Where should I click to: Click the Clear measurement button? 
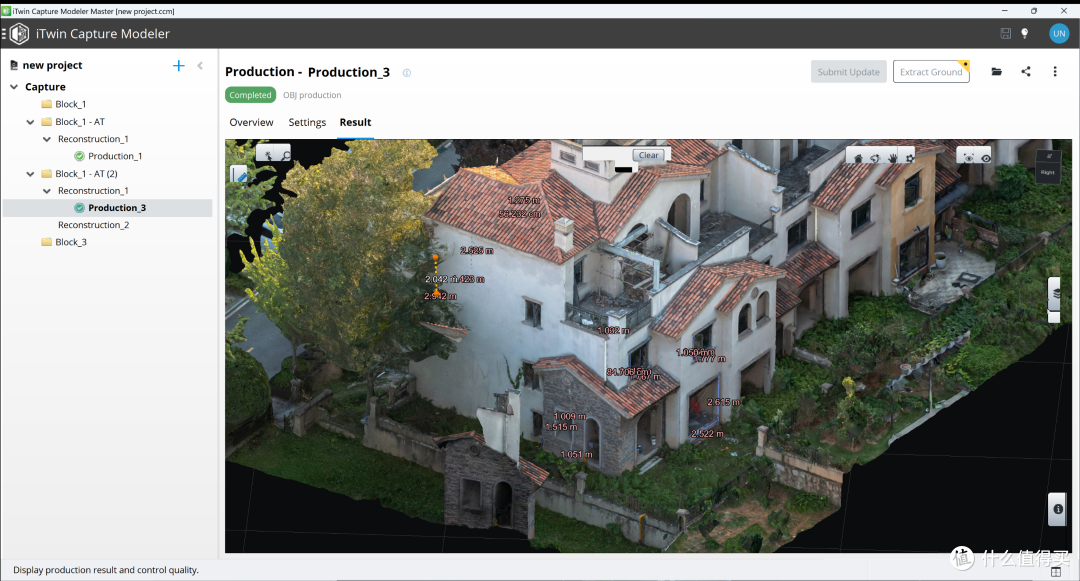648,155
